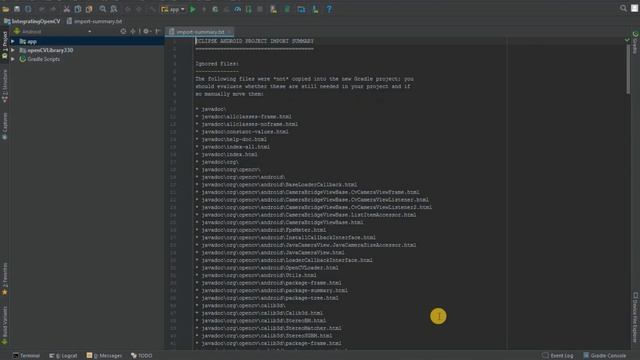Click the Stop square icon
The height and width of the screenshot is (360, 640).
pyautogui.click(x=260, y=9)
